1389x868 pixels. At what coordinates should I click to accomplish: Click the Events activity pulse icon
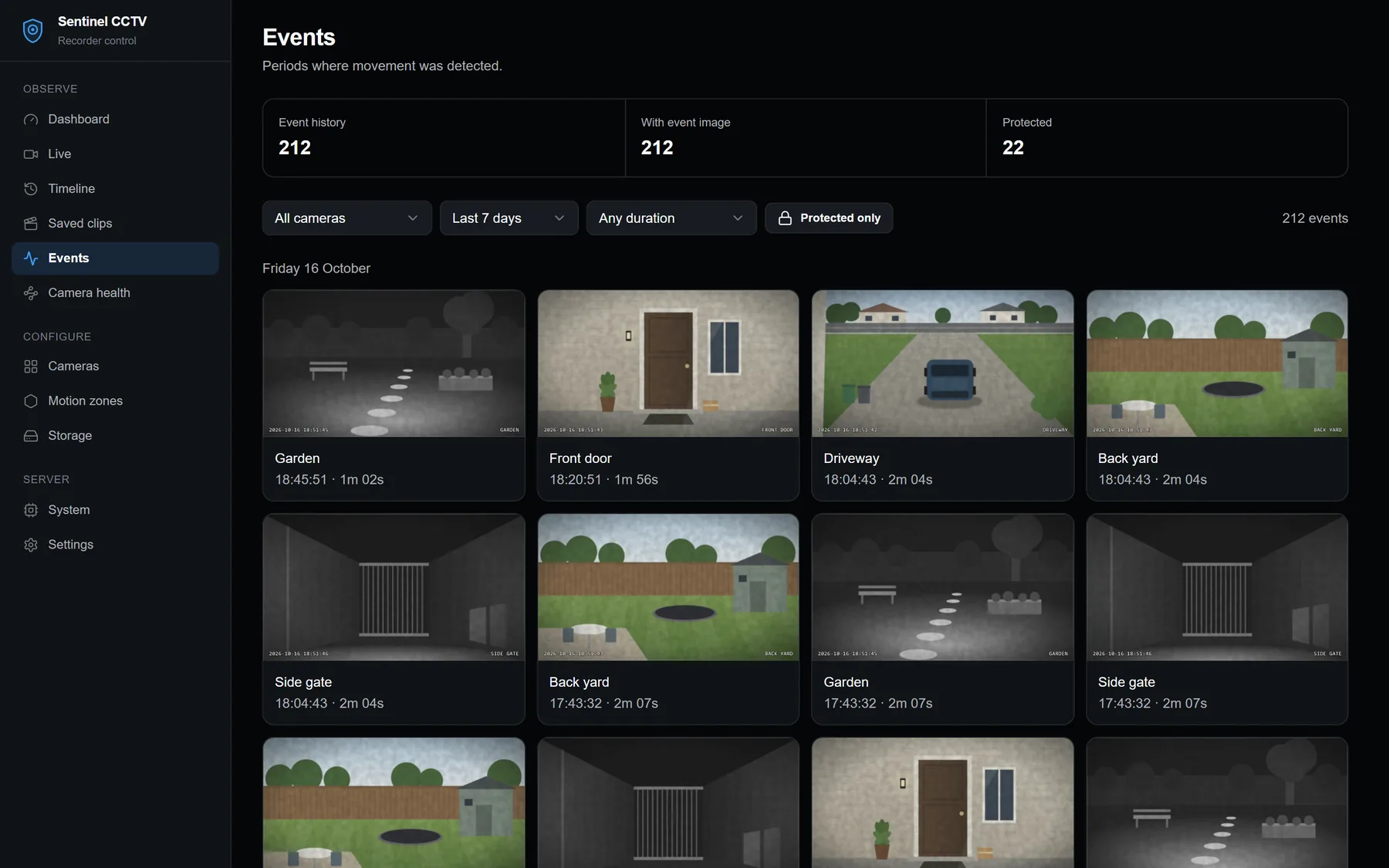point(31,258)
